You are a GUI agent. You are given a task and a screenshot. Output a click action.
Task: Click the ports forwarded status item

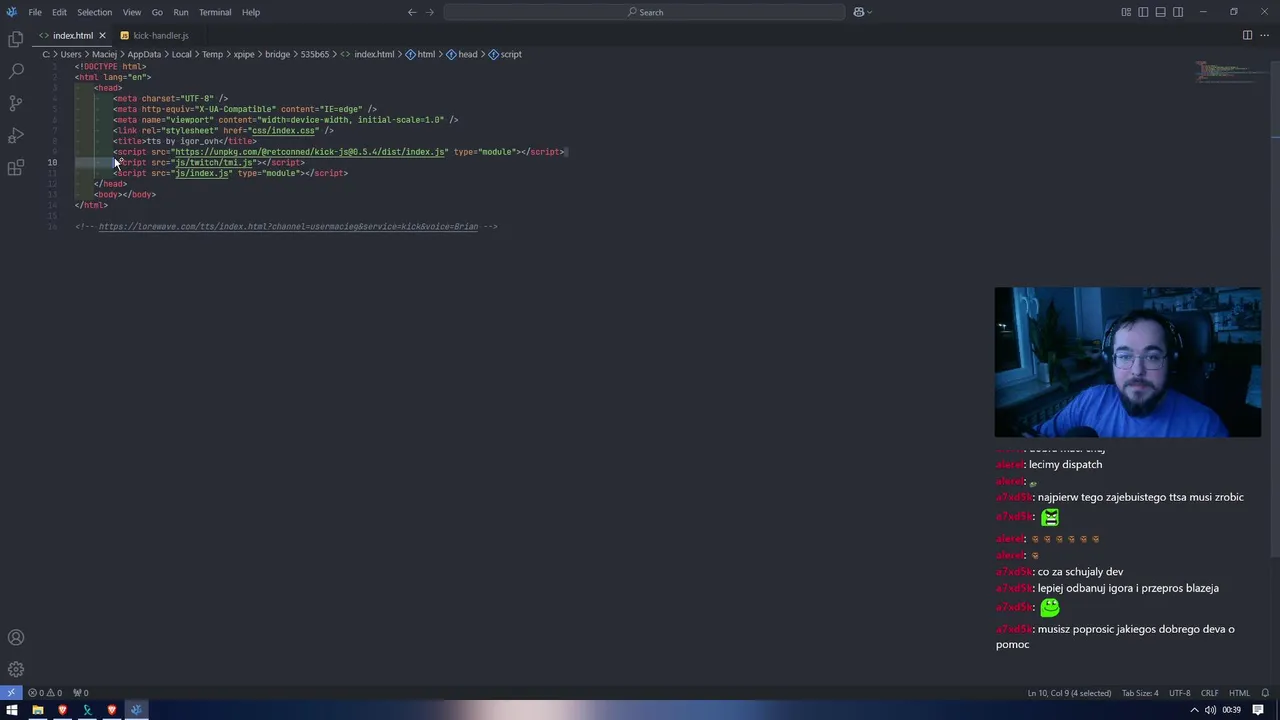(81, 693)
